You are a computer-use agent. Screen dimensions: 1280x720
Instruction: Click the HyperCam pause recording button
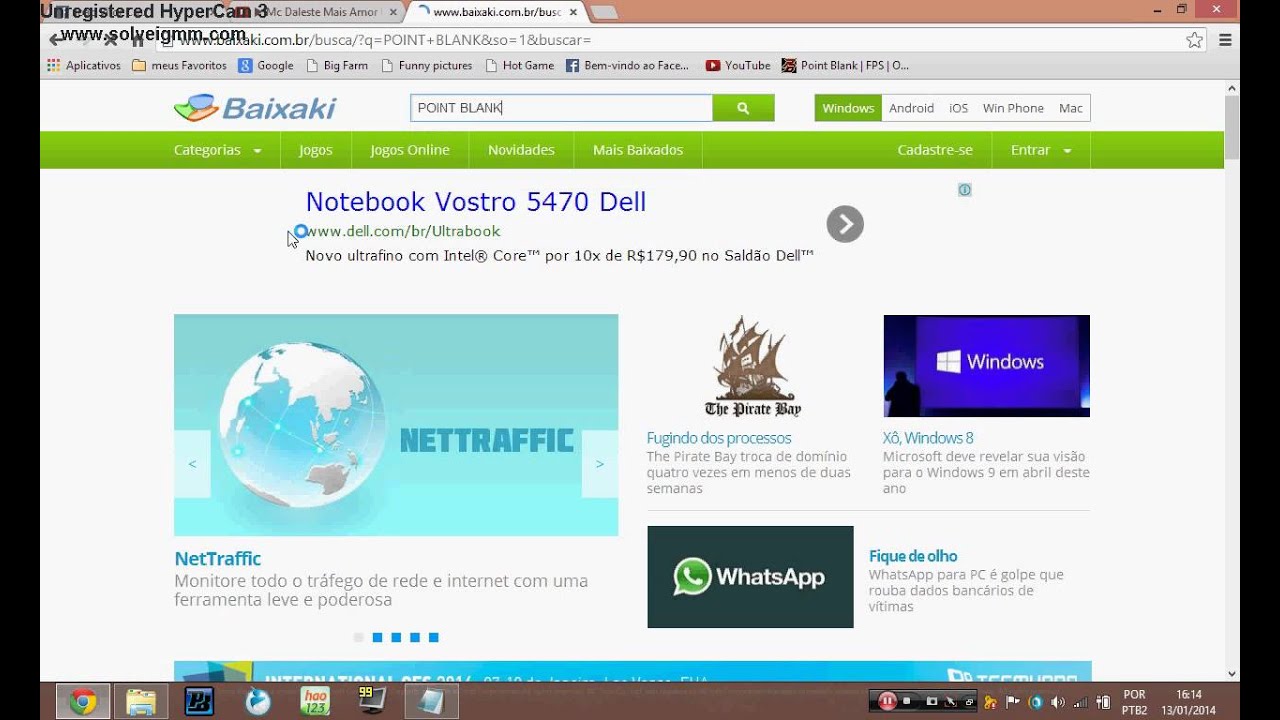(886, 702)
